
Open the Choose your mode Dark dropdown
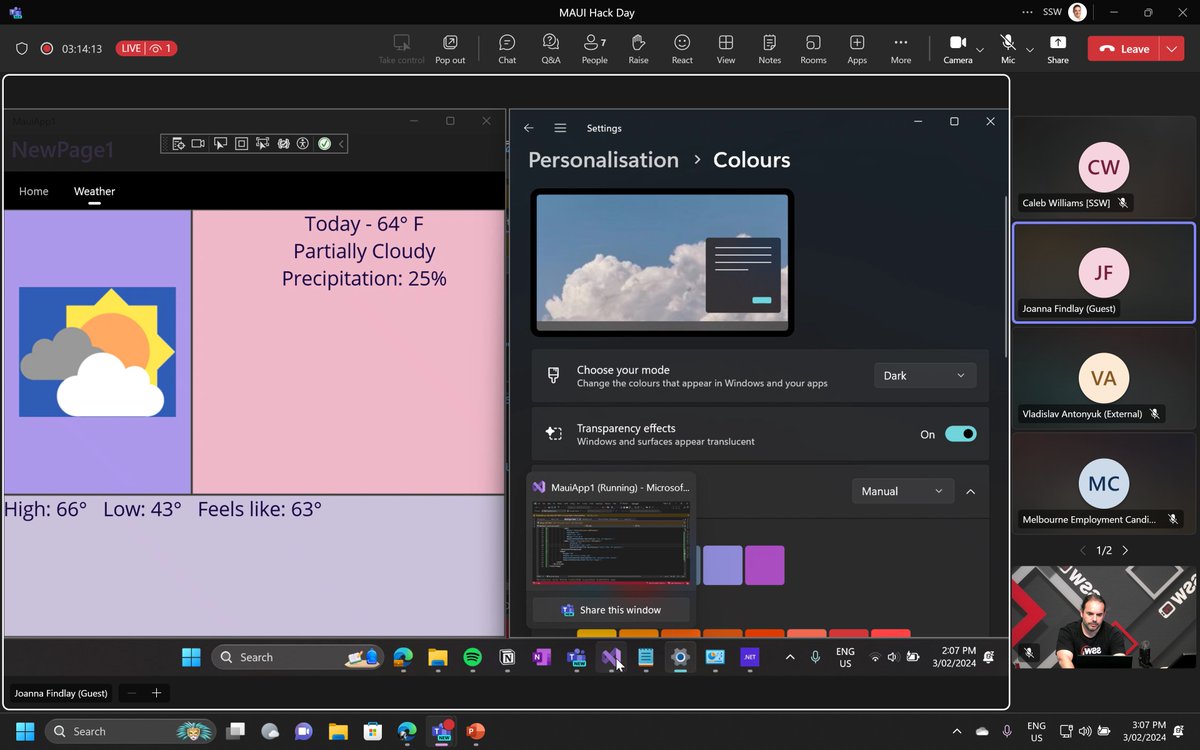pos(925,375)
